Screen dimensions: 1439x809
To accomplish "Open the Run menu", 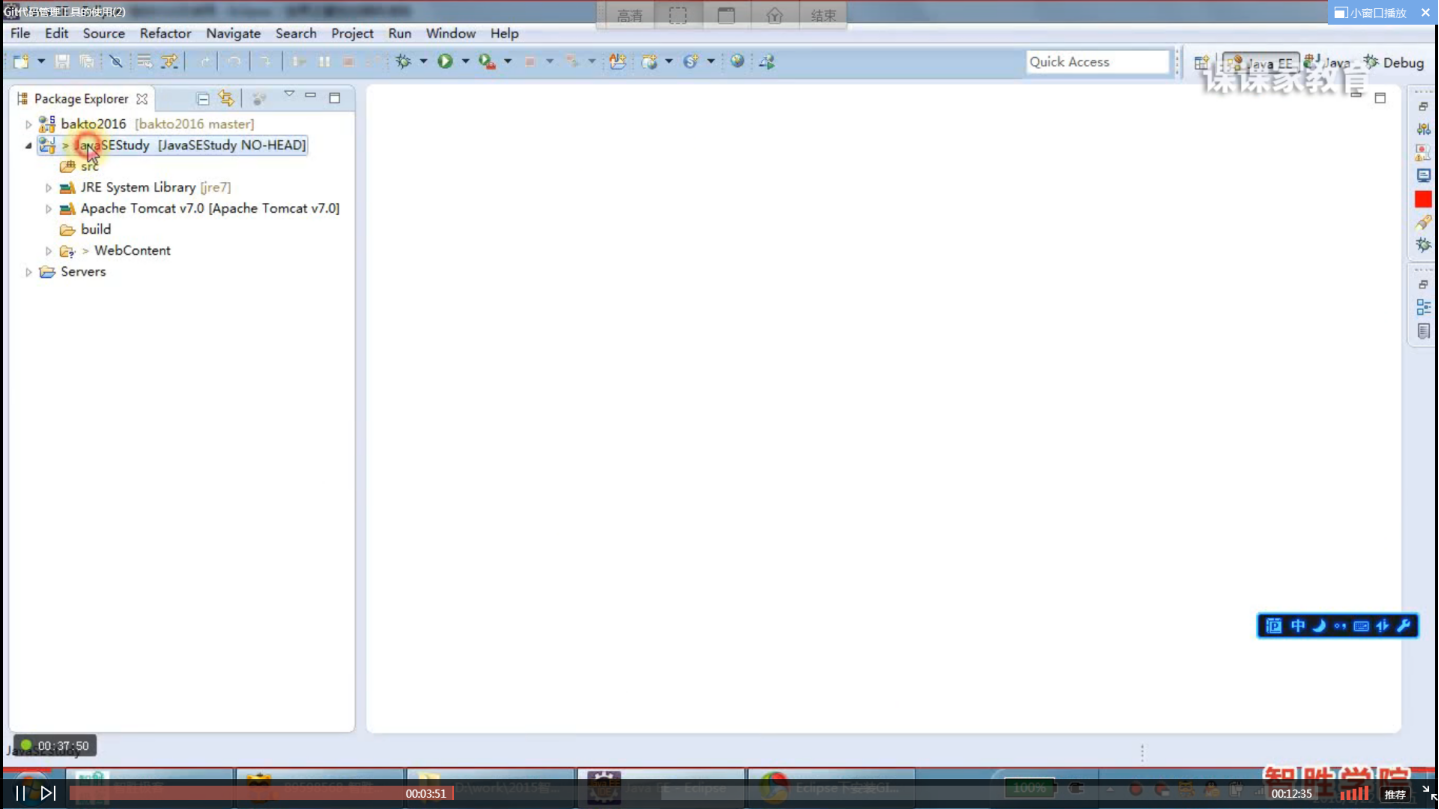I will pyautogui.click(x=400, y=33).
